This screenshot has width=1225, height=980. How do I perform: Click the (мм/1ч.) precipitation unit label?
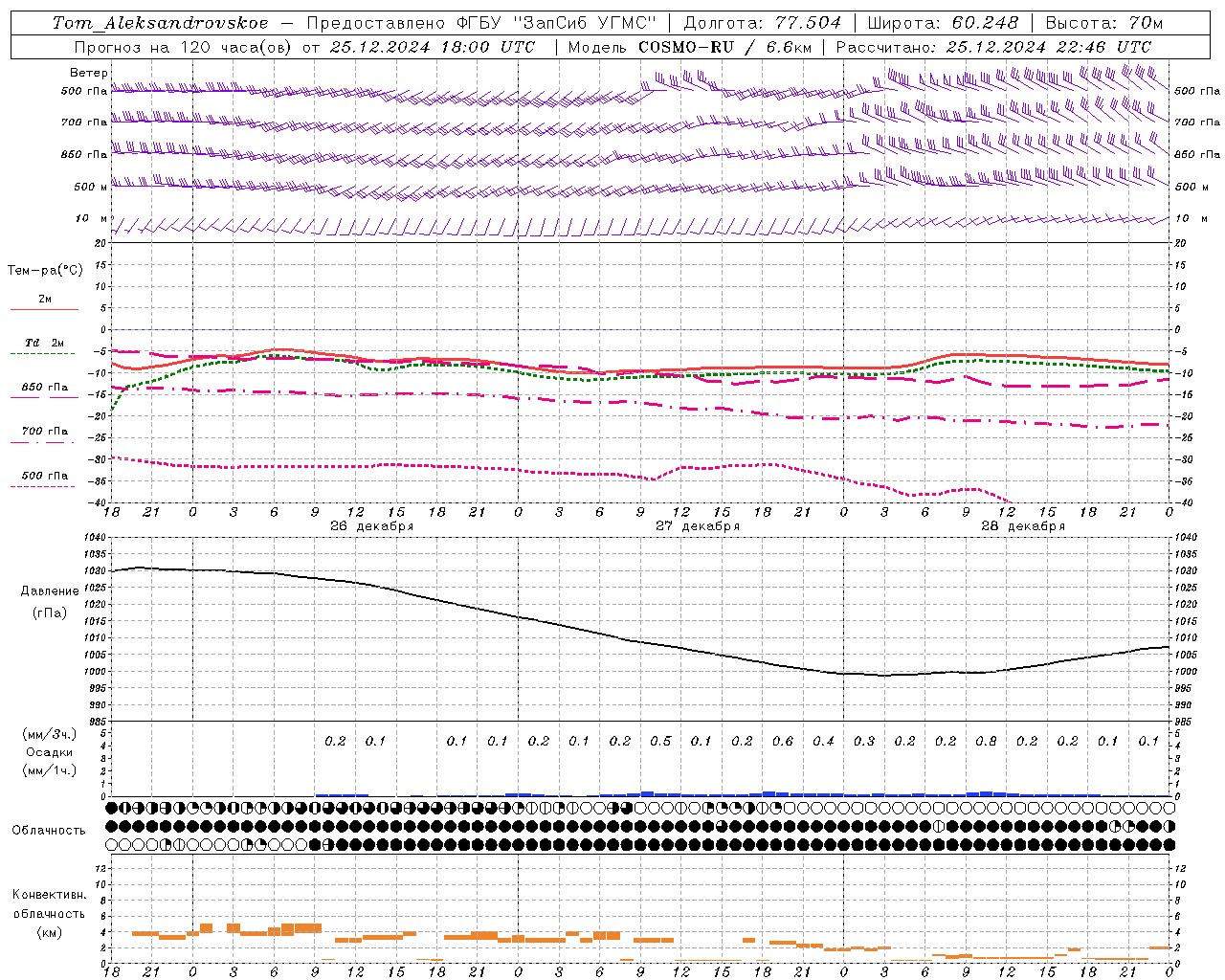(50, 770)
